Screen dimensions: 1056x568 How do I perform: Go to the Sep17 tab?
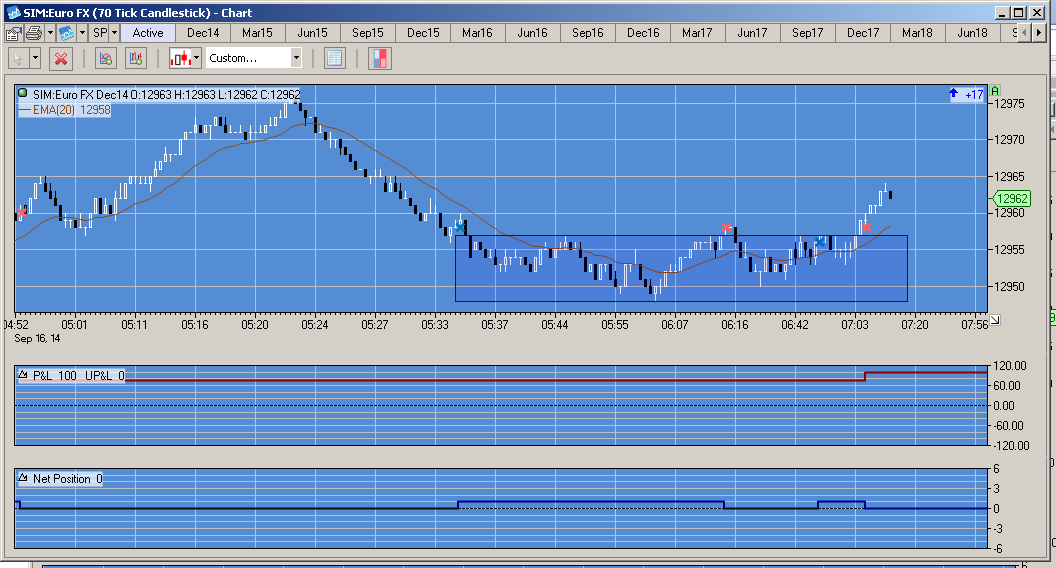(807, 33)
